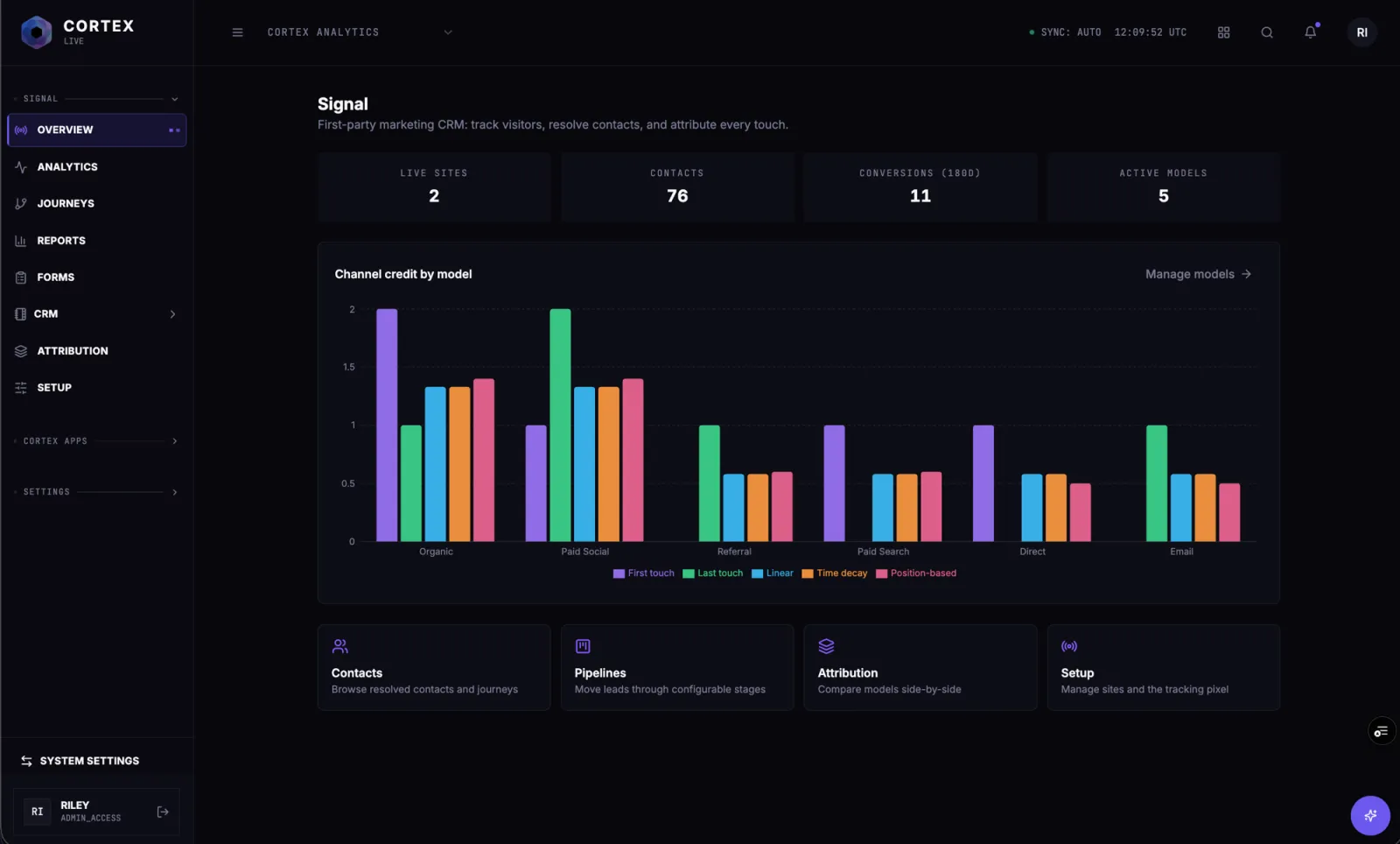Click the Contacts 76 stat card
Screen dimensions: 1400x844
pyautogui.click(x=677, y=186)
